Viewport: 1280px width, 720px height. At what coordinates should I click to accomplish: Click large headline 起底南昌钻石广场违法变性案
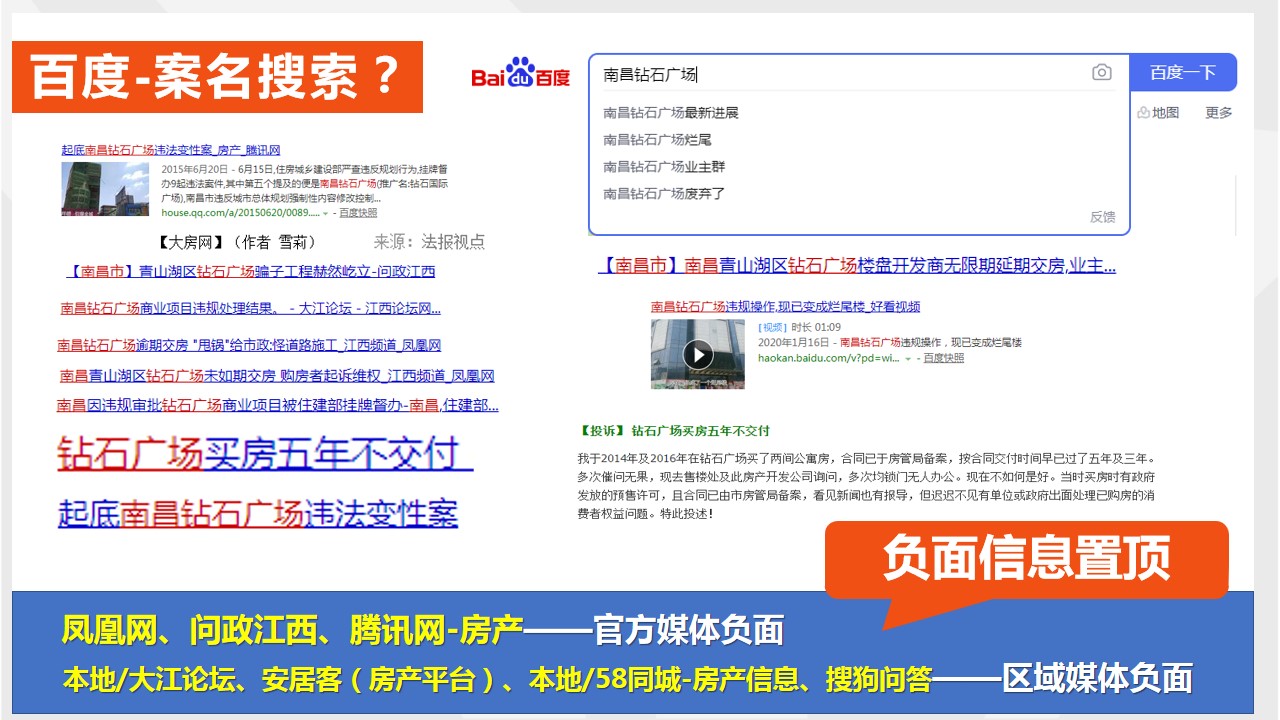click(x=258, y=513)
